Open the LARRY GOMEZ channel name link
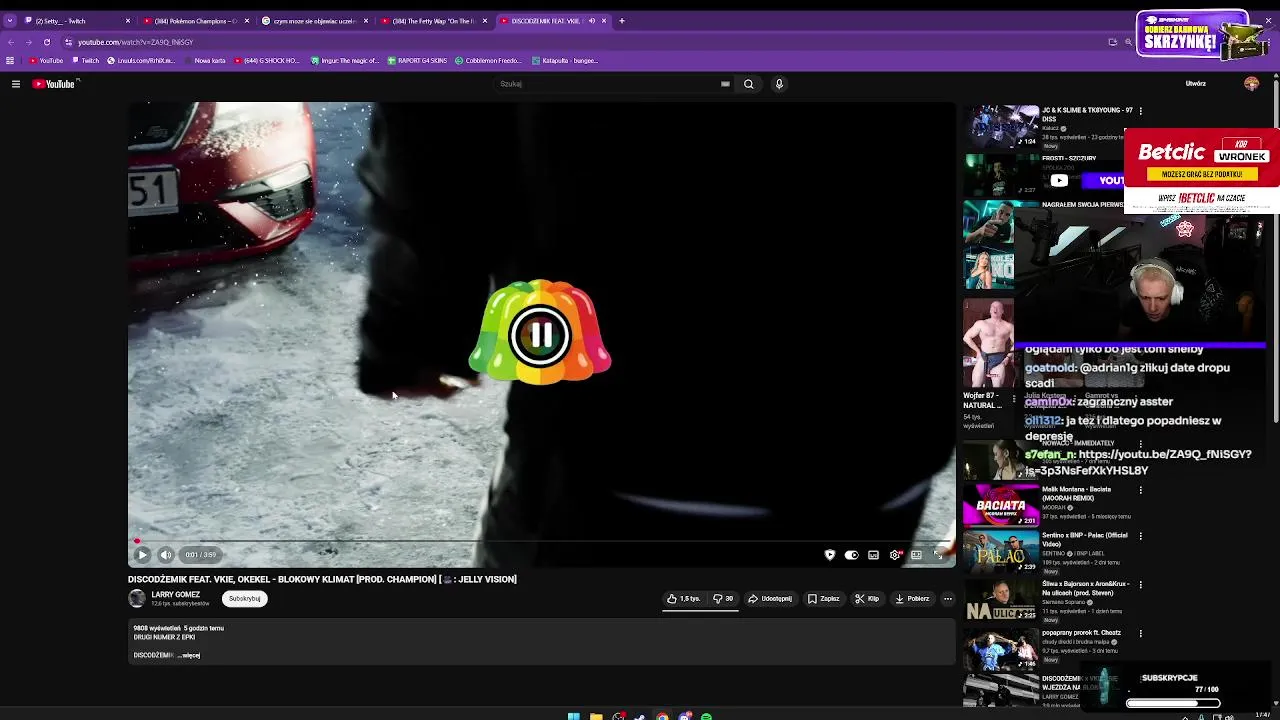This screenshot has height=720, width=1280. (x=175, y=595)
